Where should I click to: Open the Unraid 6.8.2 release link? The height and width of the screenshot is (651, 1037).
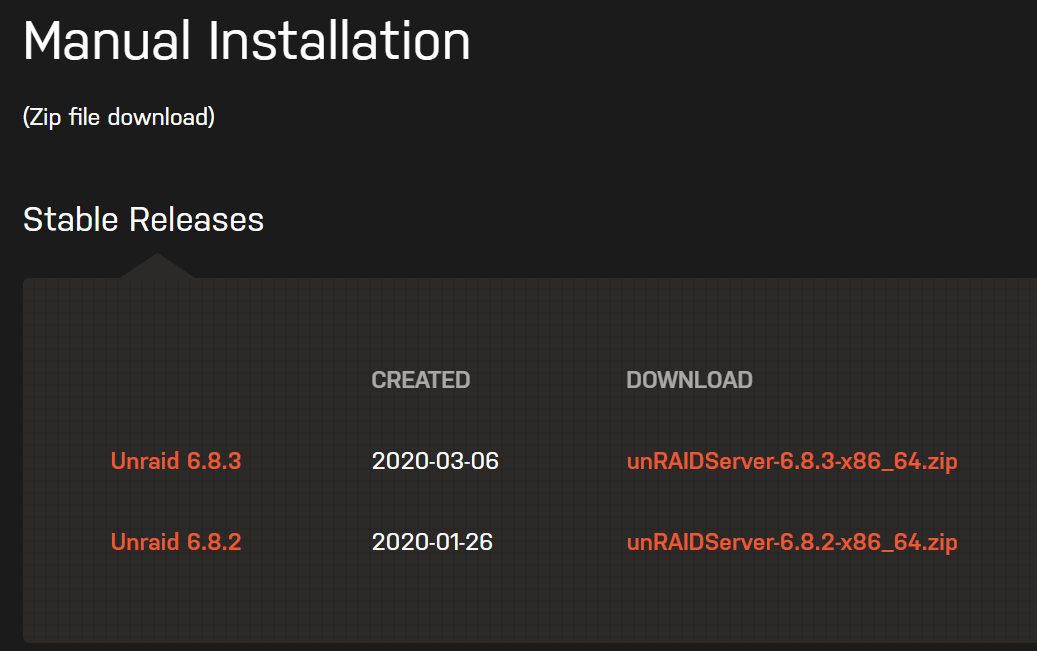176,542
